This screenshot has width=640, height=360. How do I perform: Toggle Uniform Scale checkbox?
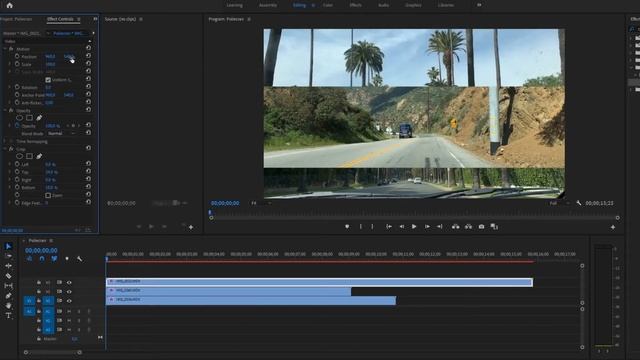coord(48,80)
